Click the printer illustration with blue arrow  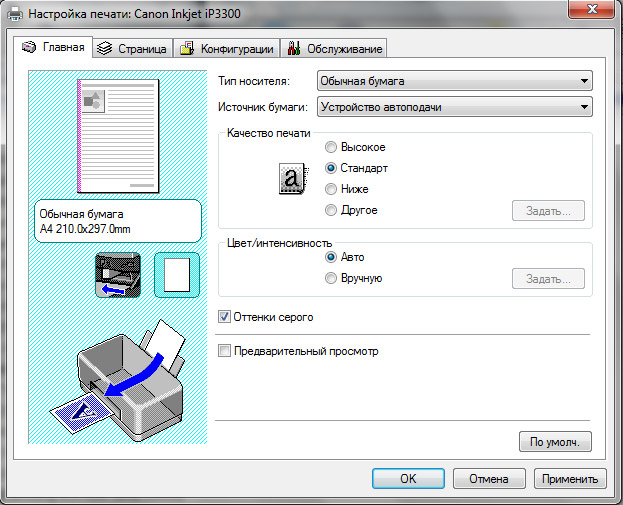[119, 380]
